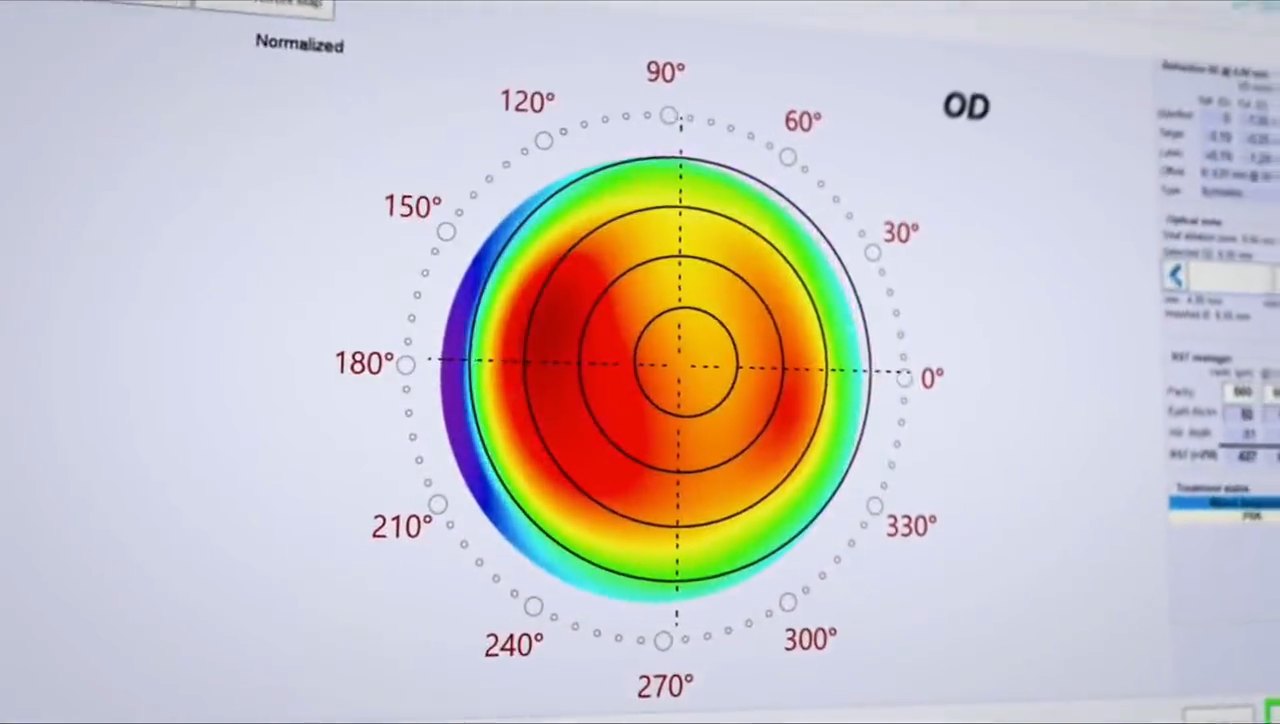Click the 90° axis label
The width and height of the screenshot is (1280, 724).
point(666,72)
